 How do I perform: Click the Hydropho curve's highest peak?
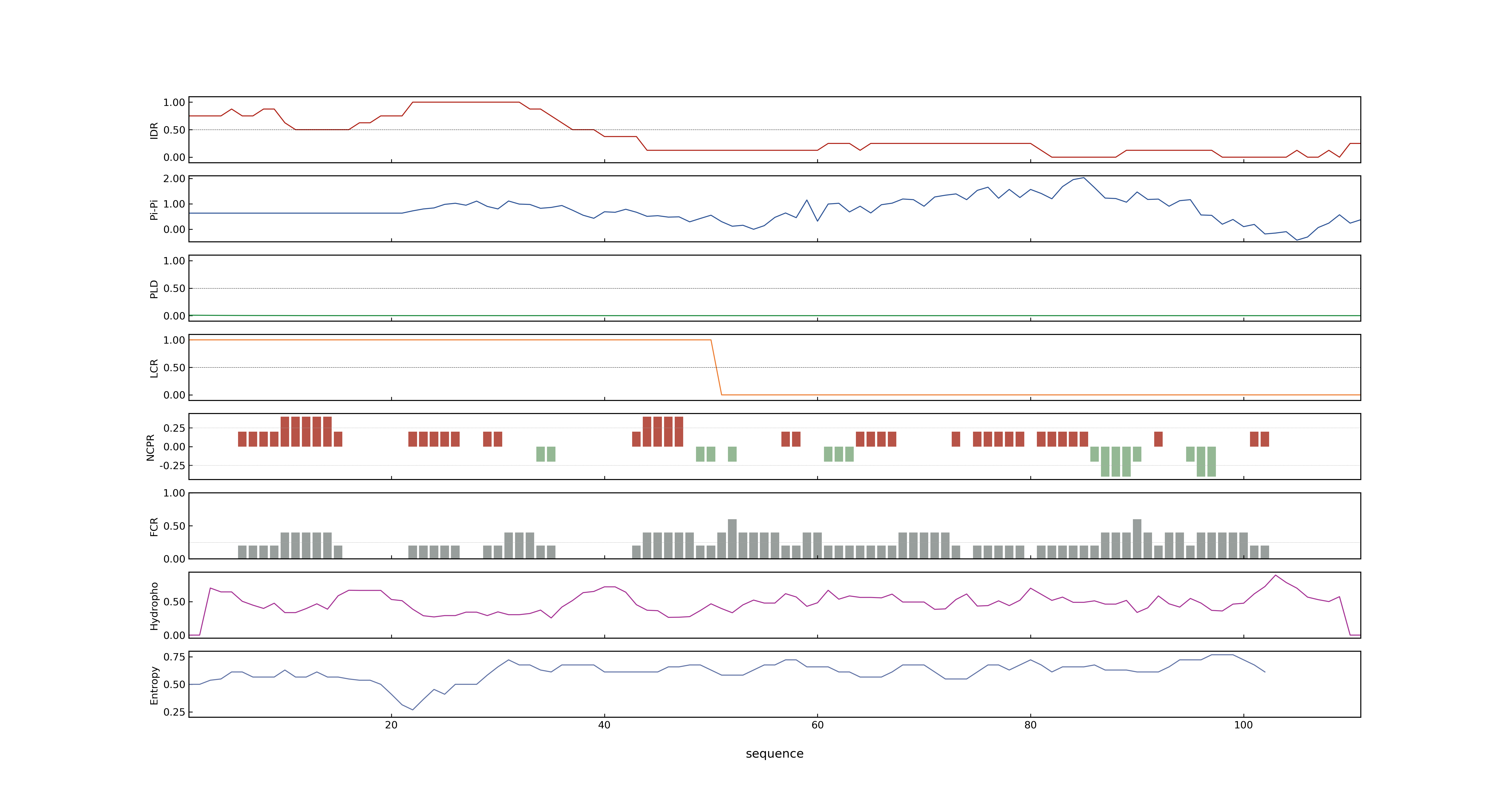[x=1275, y=576]
